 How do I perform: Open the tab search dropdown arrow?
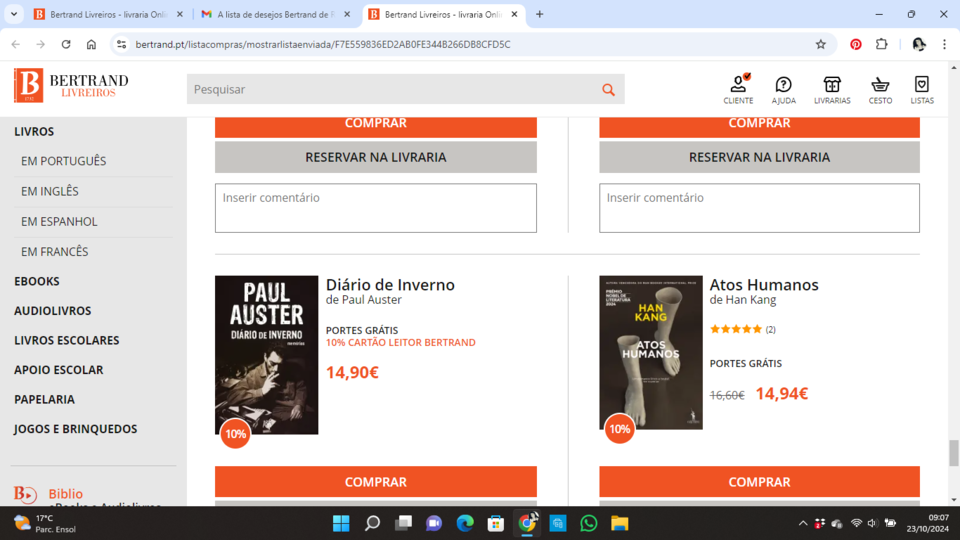point(14,14)
